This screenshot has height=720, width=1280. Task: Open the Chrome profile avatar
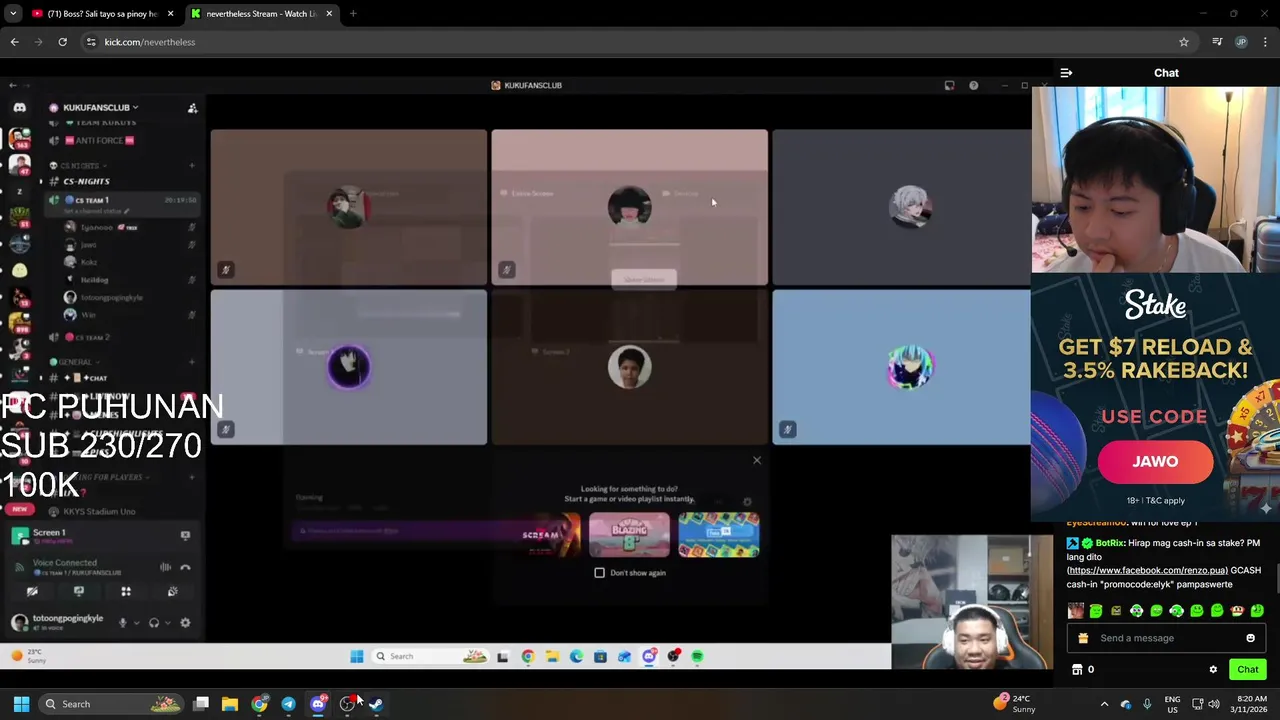1241,42
